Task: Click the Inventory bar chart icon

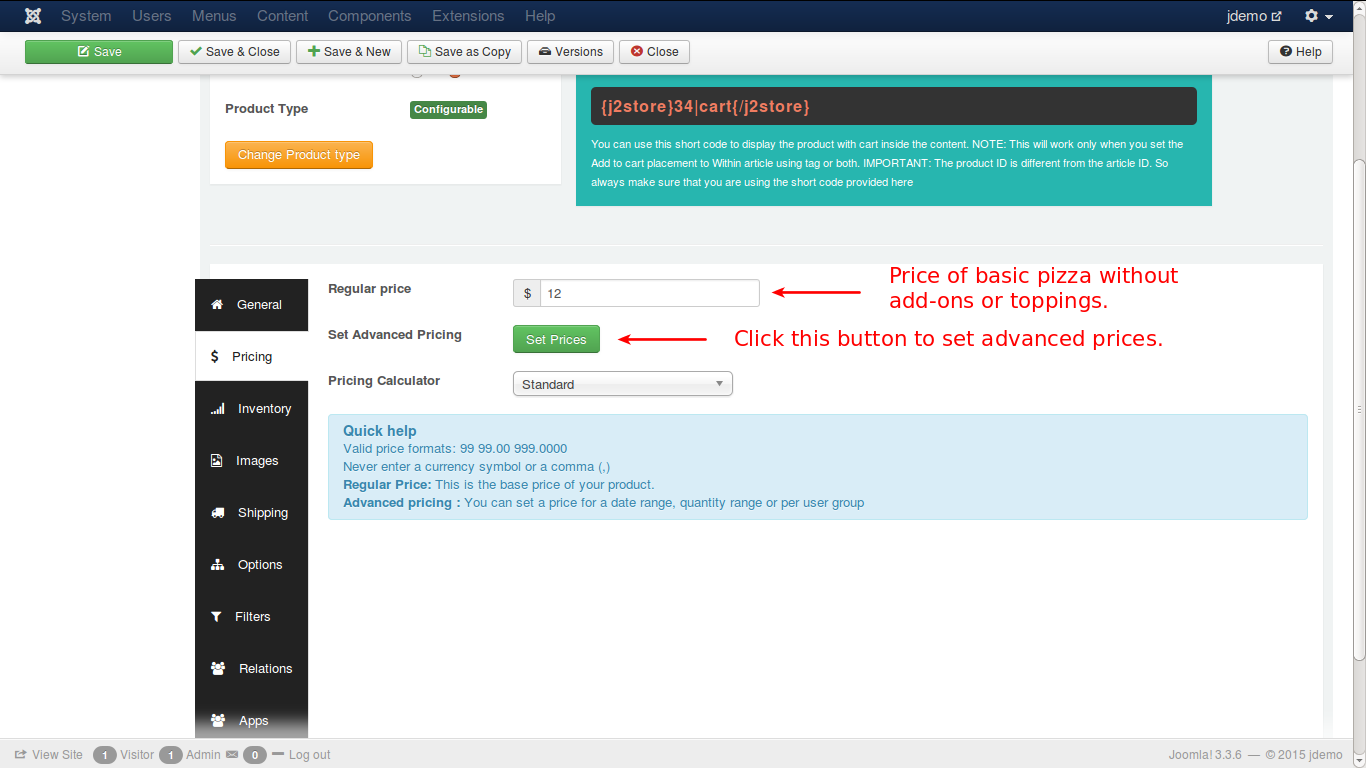Action: tap(217, 409)
